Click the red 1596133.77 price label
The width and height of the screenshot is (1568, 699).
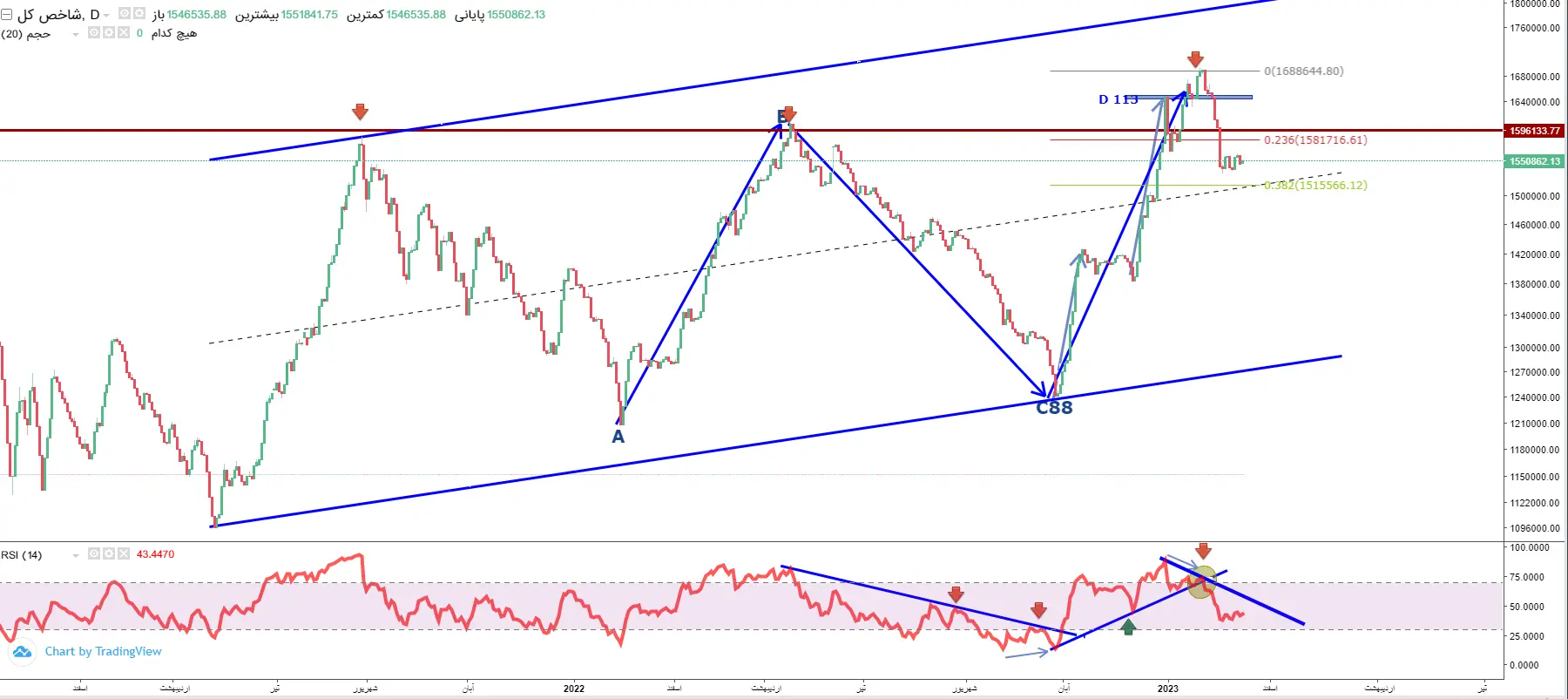tap(1535, 131)
